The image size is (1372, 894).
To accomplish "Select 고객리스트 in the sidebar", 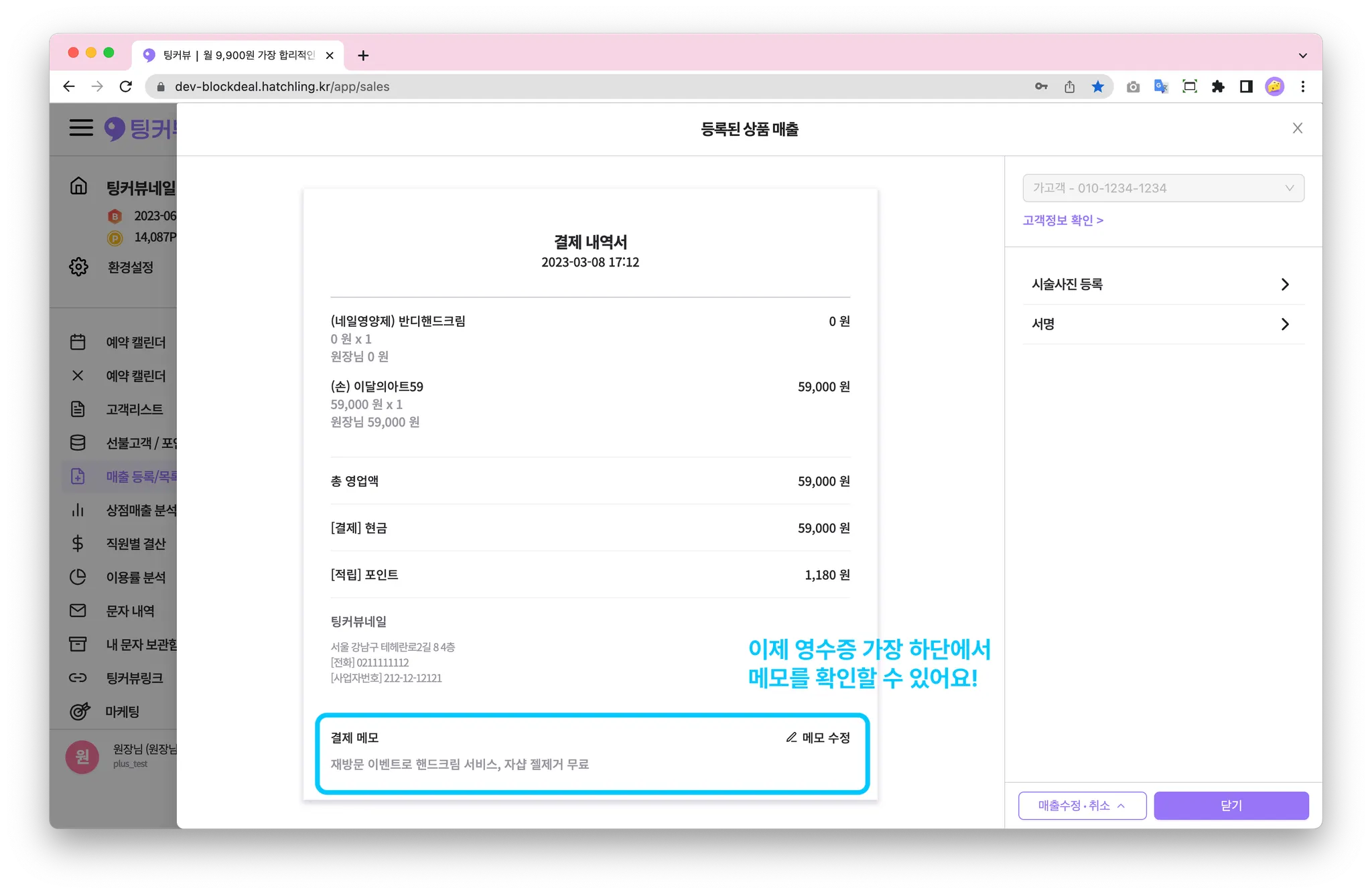I will click(x=134, y=409).
